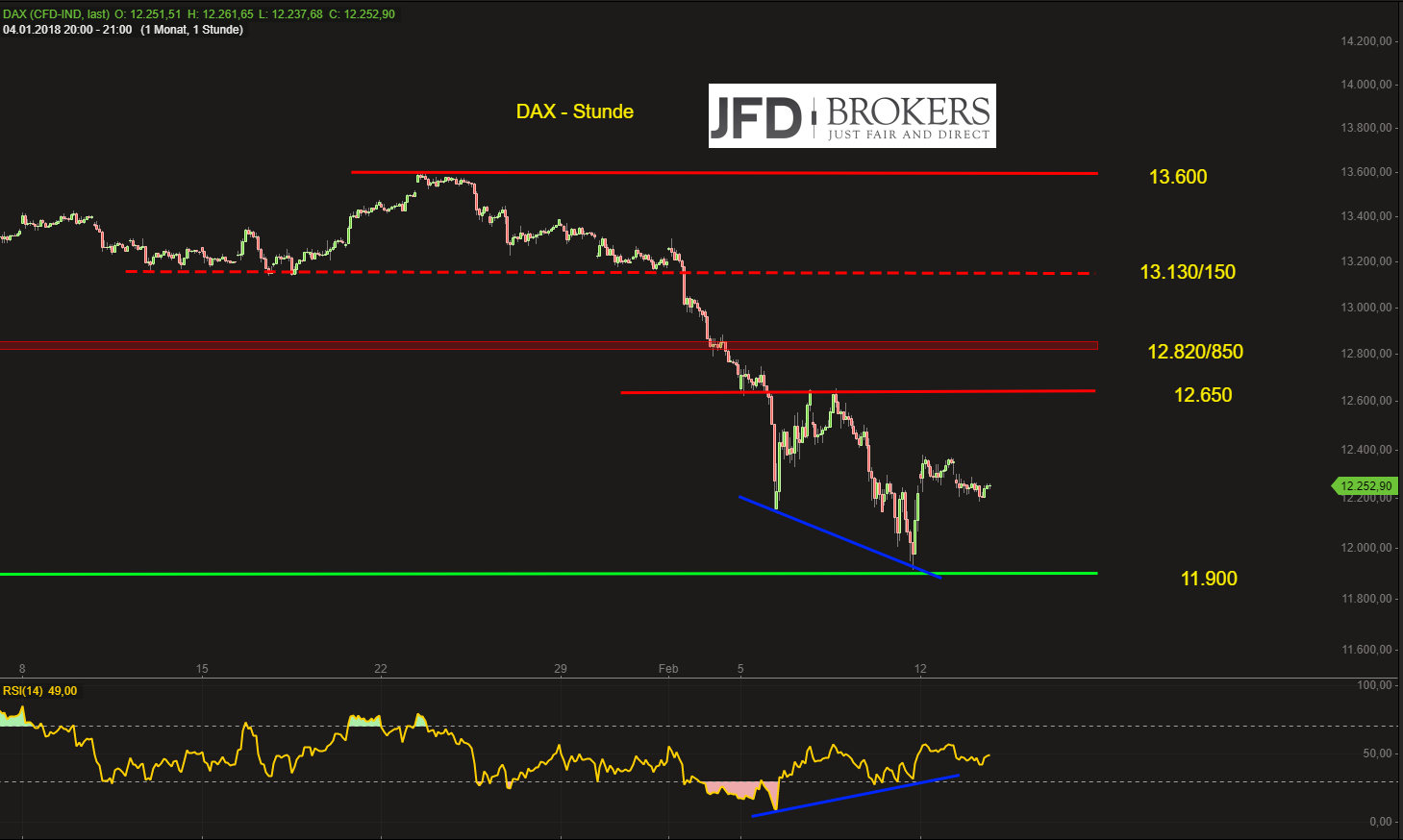Click the RSI scale label 0,00

tap(1381, 822)
